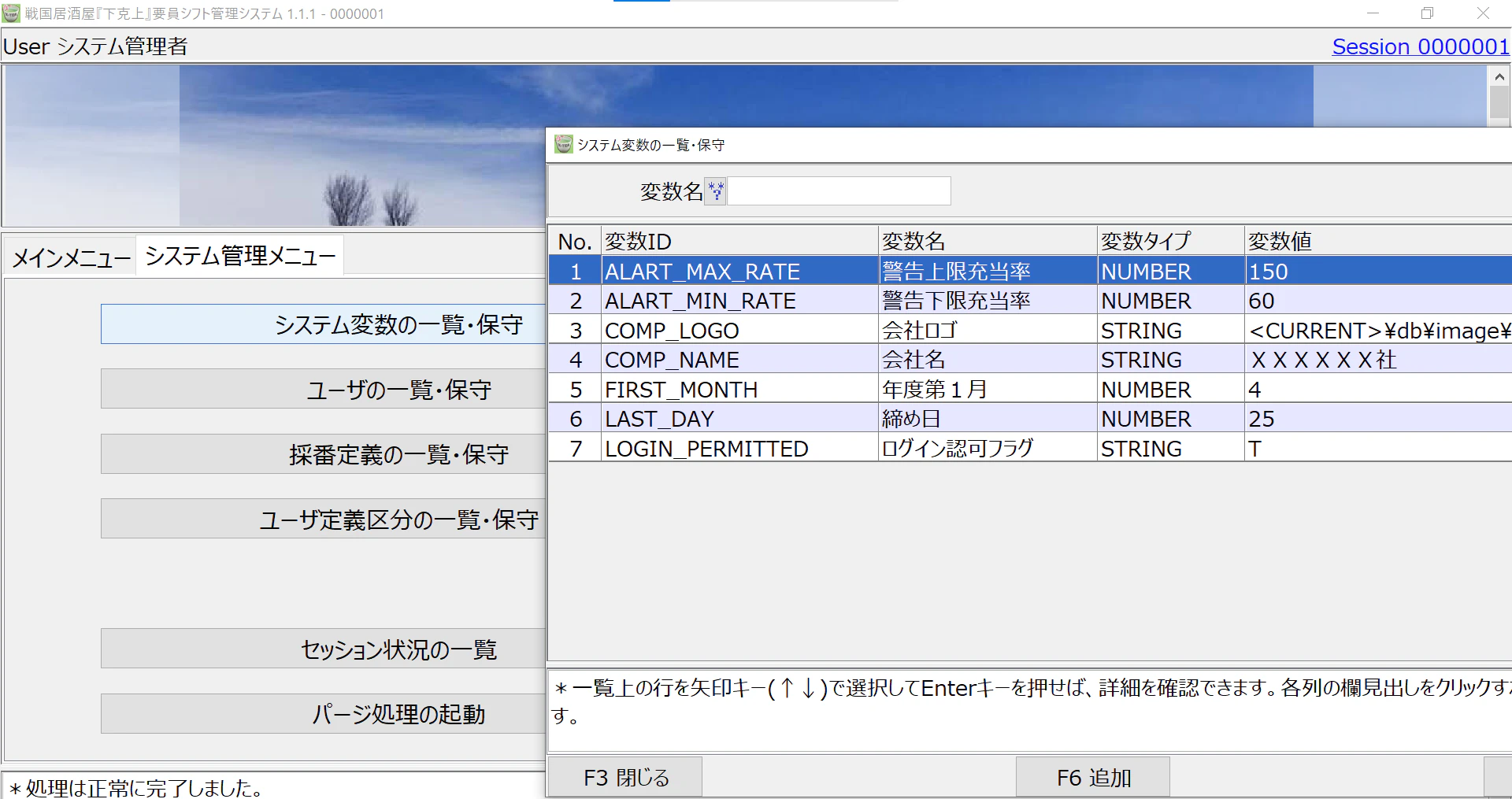Screen dimensions: 1512x799
Task: Sort by the No. column header
Action: (575, 241)
